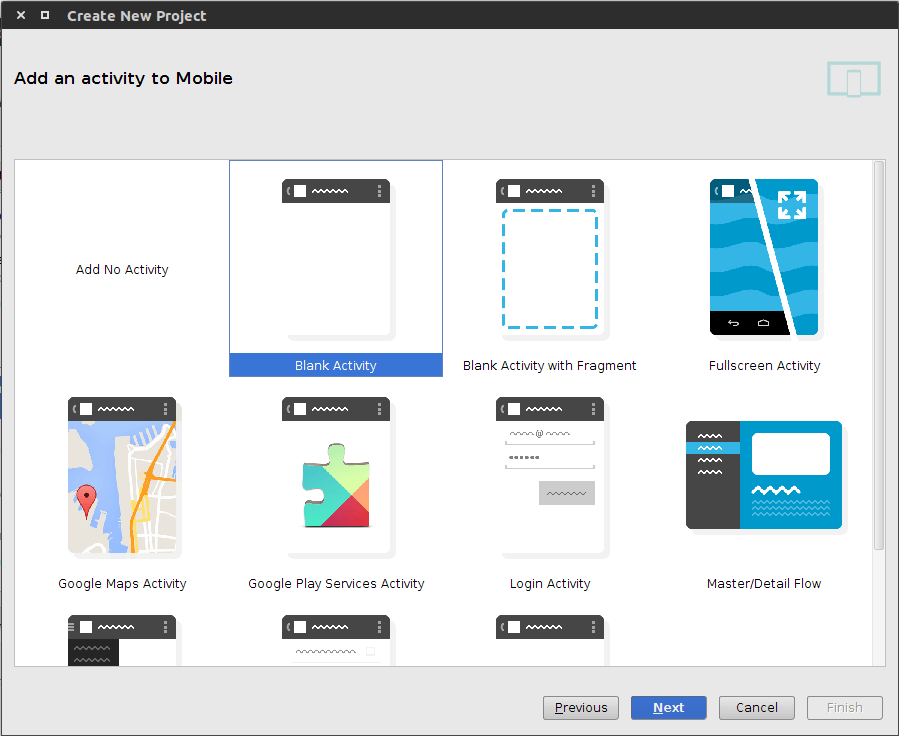The height and width of the screenshot is (736, 899).
Task: Select the Google Maps Activity thumbnail
Action: point(122,476)
